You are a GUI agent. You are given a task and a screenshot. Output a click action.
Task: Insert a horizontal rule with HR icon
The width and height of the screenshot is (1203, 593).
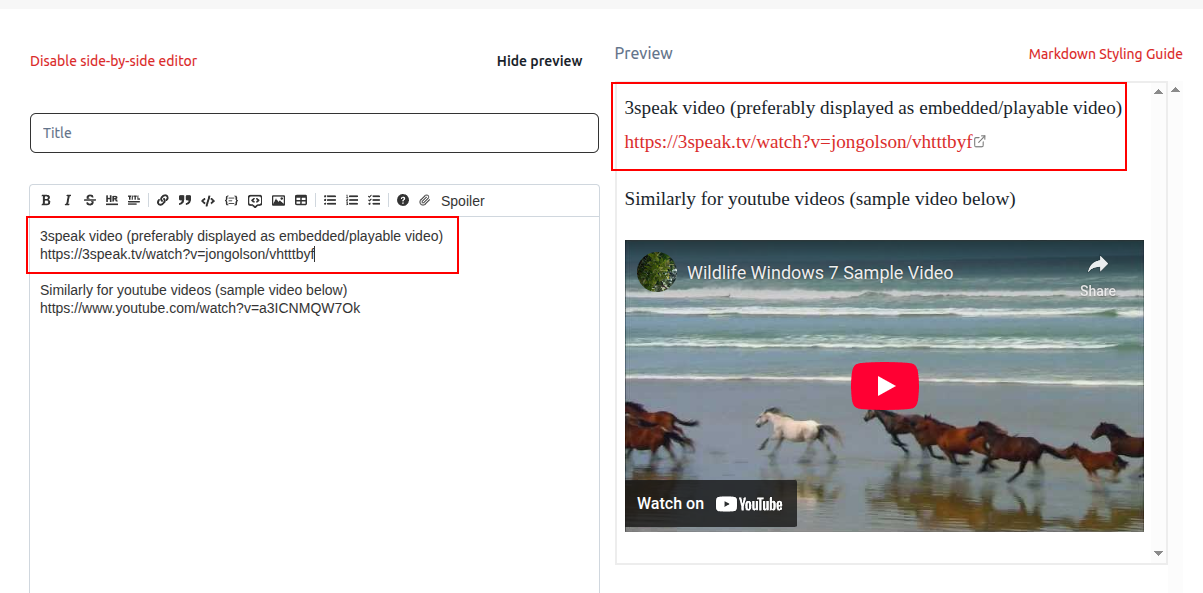click(x=112, y=201)
